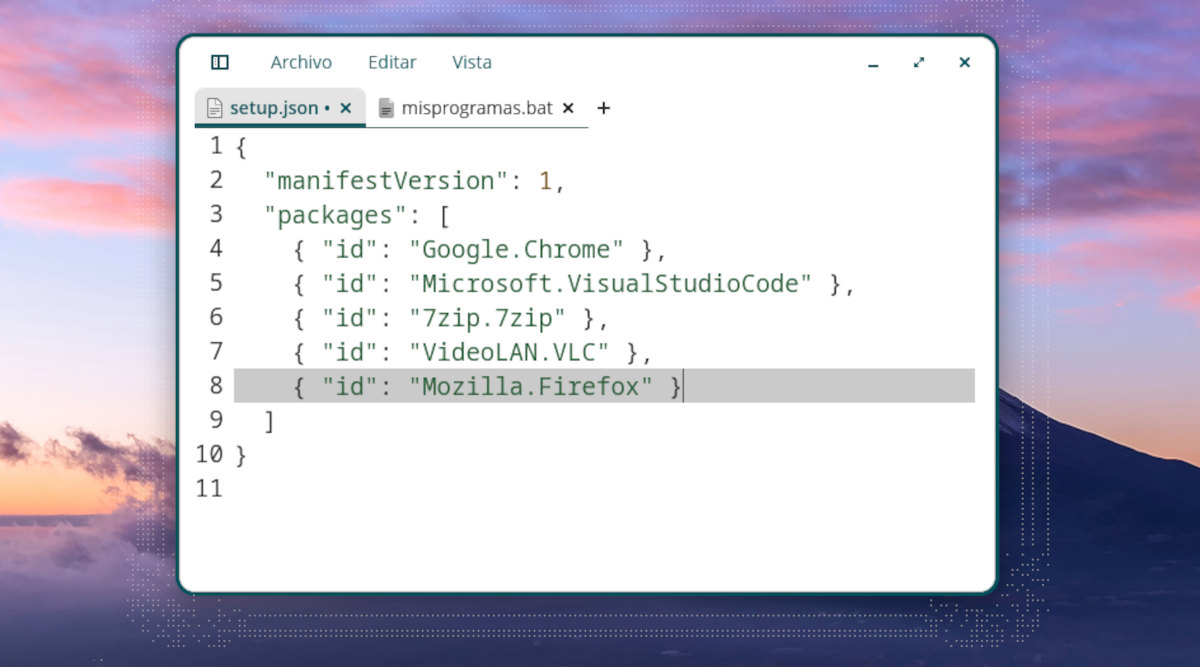
Task: Place cursor on "Microsoft.VisualStudioCode" value
Action: (610, 284)
